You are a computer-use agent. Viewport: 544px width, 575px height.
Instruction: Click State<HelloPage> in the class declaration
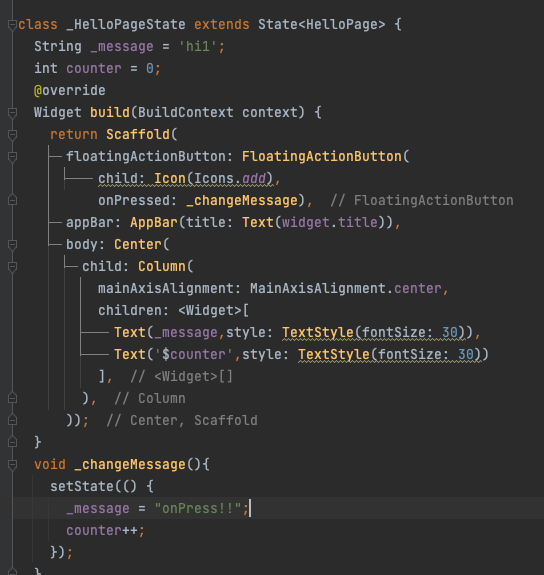coord(322,25)
